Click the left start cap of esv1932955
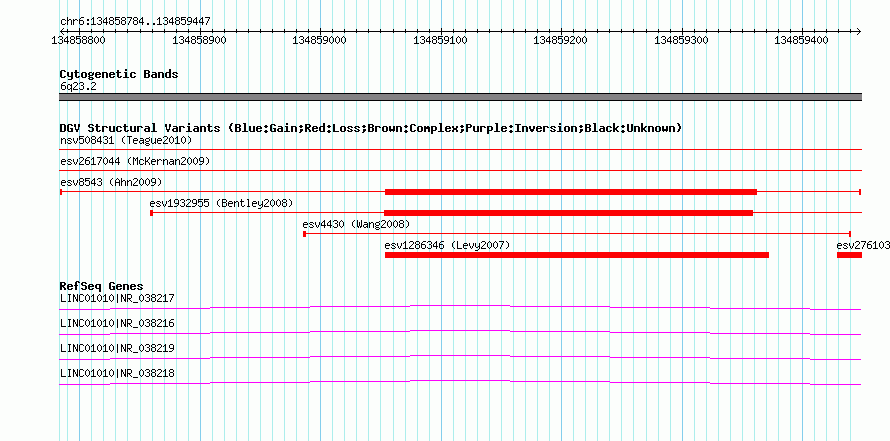This screenshot has width=890, height=441. click(x=151, y=213)
